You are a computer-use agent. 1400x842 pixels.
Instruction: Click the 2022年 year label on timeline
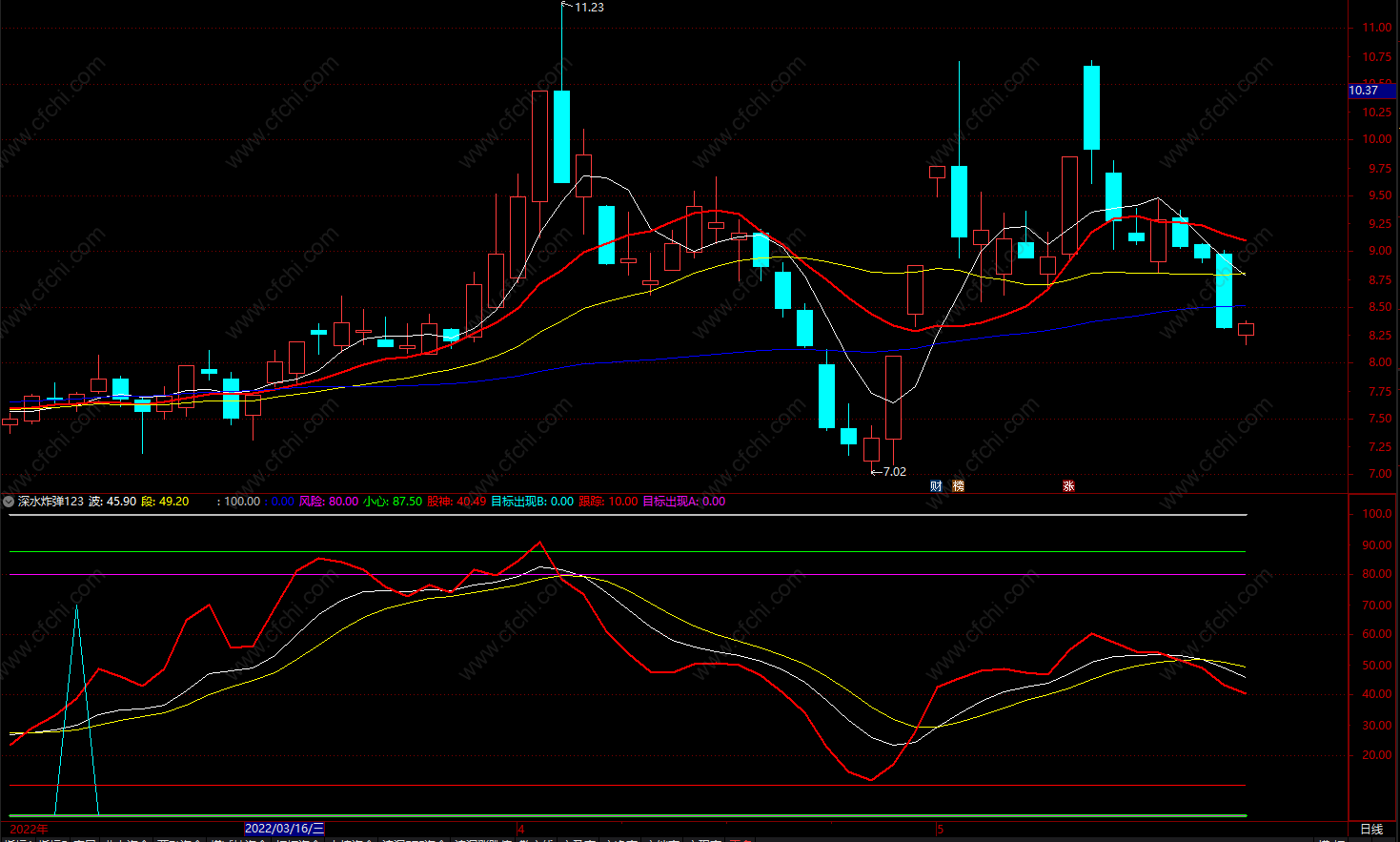pos(29,829)
